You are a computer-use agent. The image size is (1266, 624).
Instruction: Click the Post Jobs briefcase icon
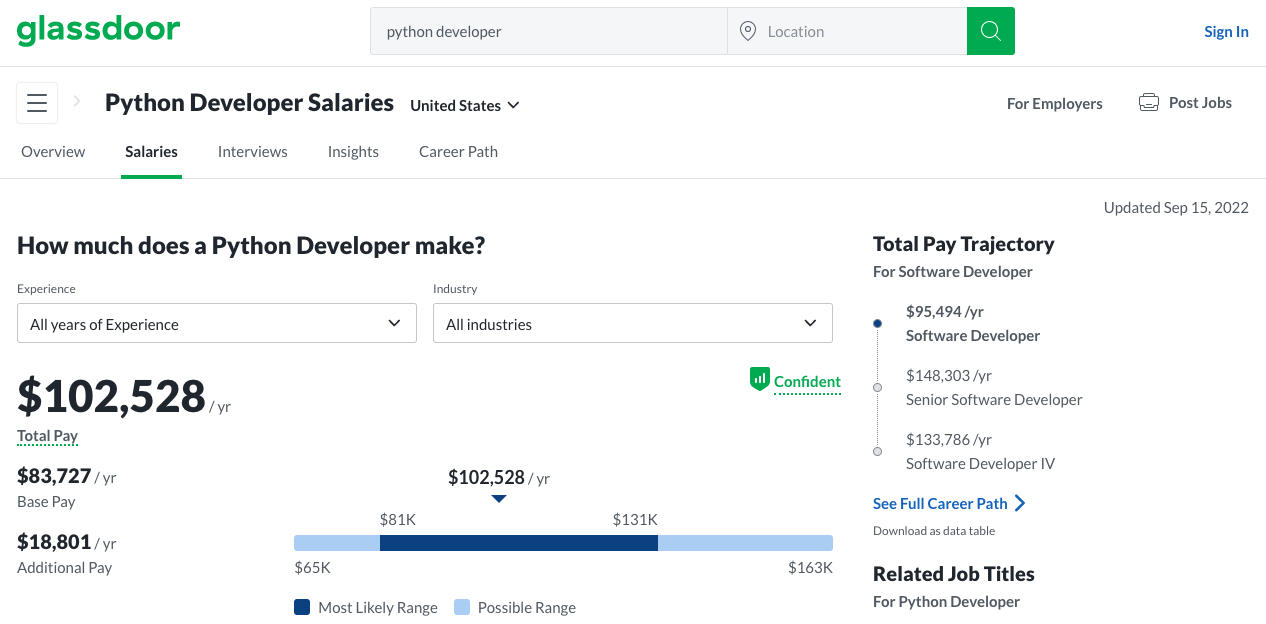pyautogui.click(x=1149, y=103)
